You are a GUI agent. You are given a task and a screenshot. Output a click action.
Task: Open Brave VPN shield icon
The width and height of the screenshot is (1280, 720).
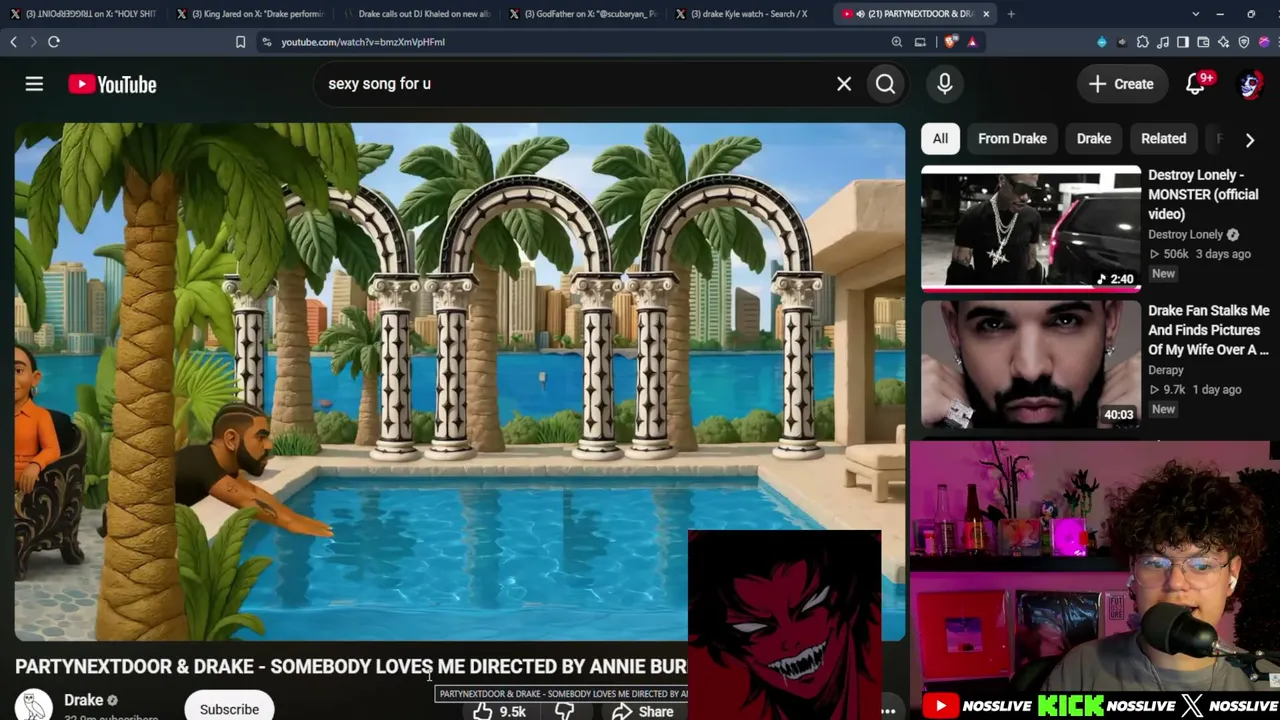point(1244,42)
